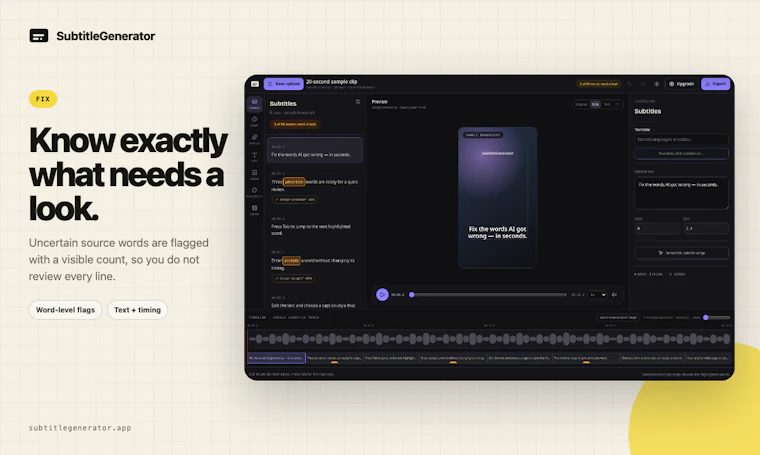Click the subtitle text area in inspector
The height and width of the screenshot is (455, 760).
pos(681,193)
